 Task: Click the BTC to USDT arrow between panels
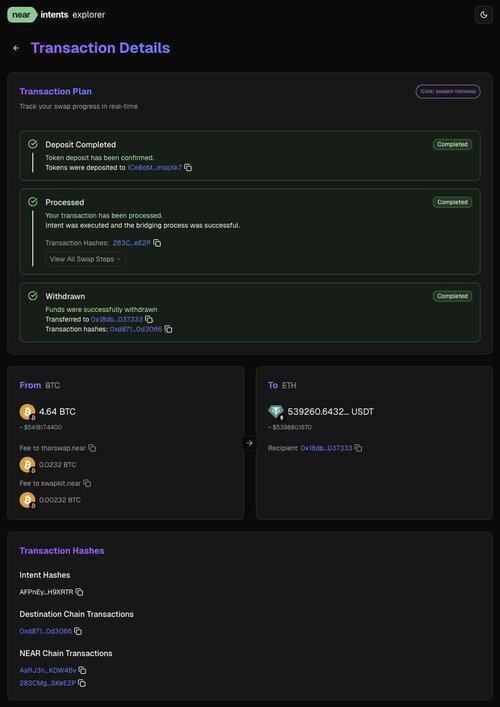coord(250,443)
